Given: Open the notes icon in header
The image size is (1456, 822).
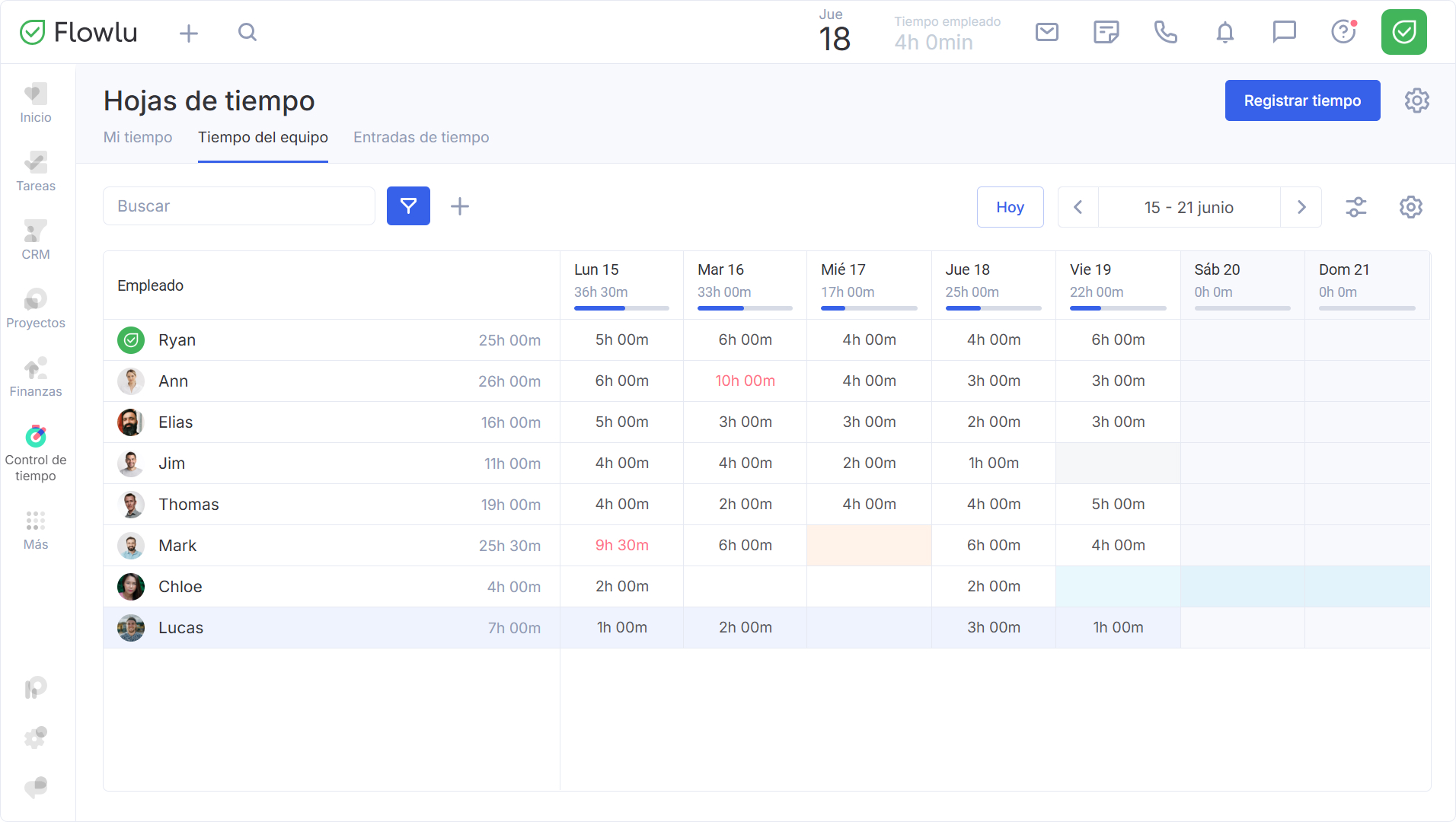Looking at the screenshot, I should click(x=1106, y=32).
